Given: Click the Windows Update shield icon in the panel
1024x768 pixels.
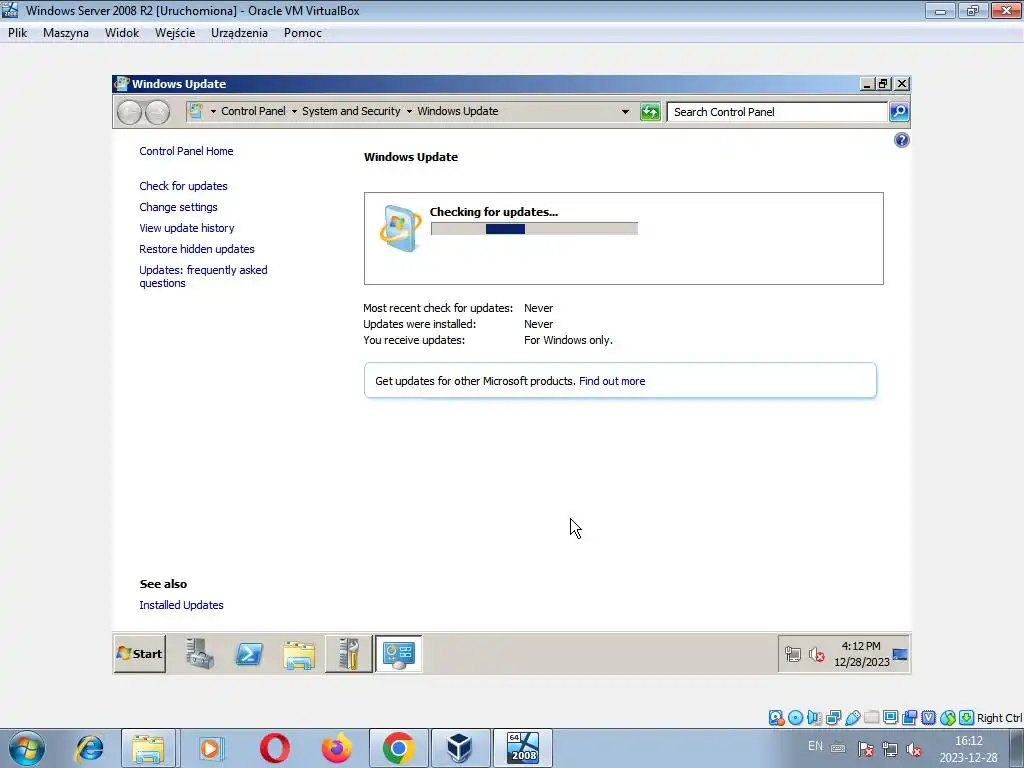Looking at the screenshot, I should (x=400, y=229).
